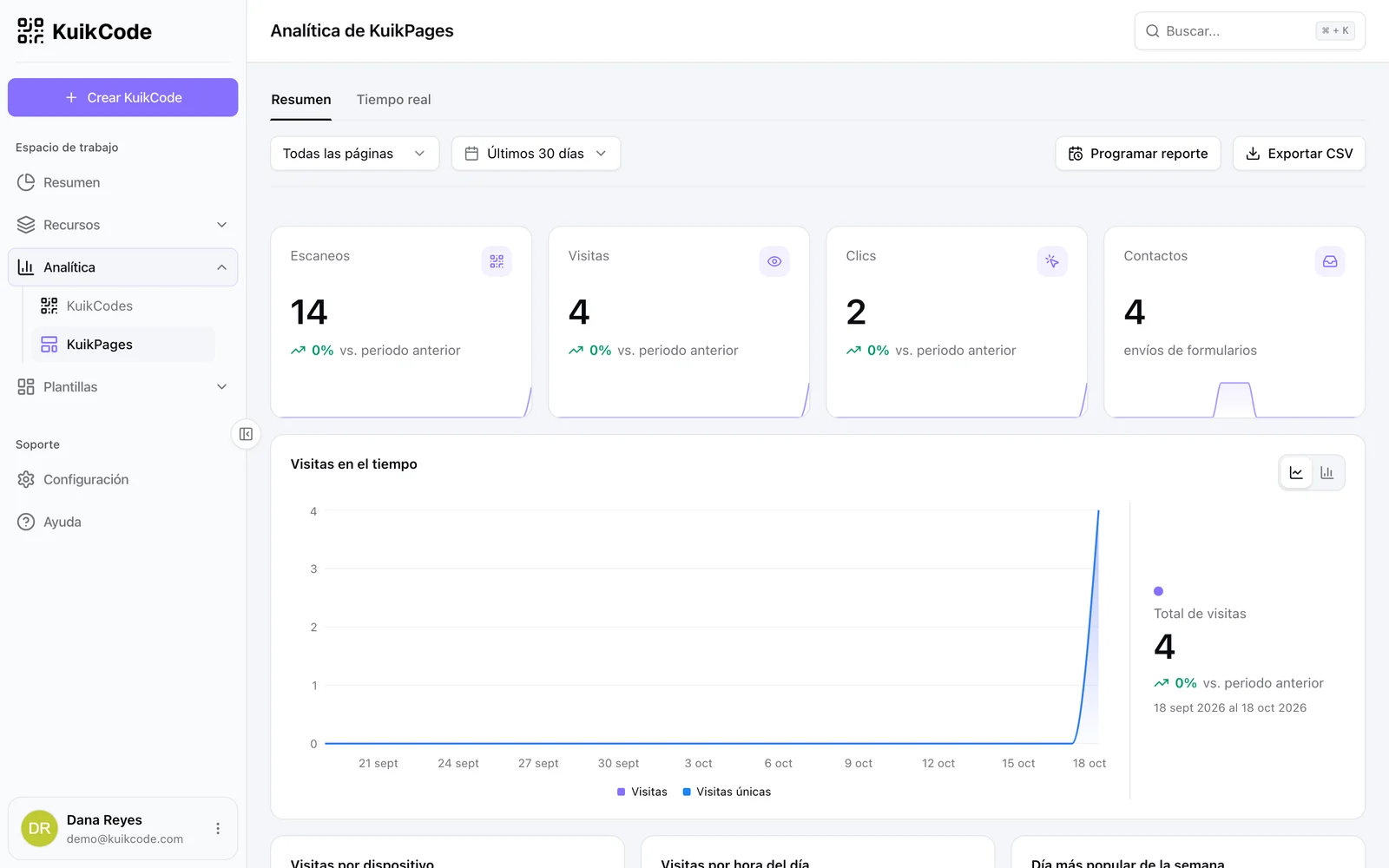1389x868 pixels.
Task: Click the pie chart icon beside Resumen
Action: click(26, 182)
